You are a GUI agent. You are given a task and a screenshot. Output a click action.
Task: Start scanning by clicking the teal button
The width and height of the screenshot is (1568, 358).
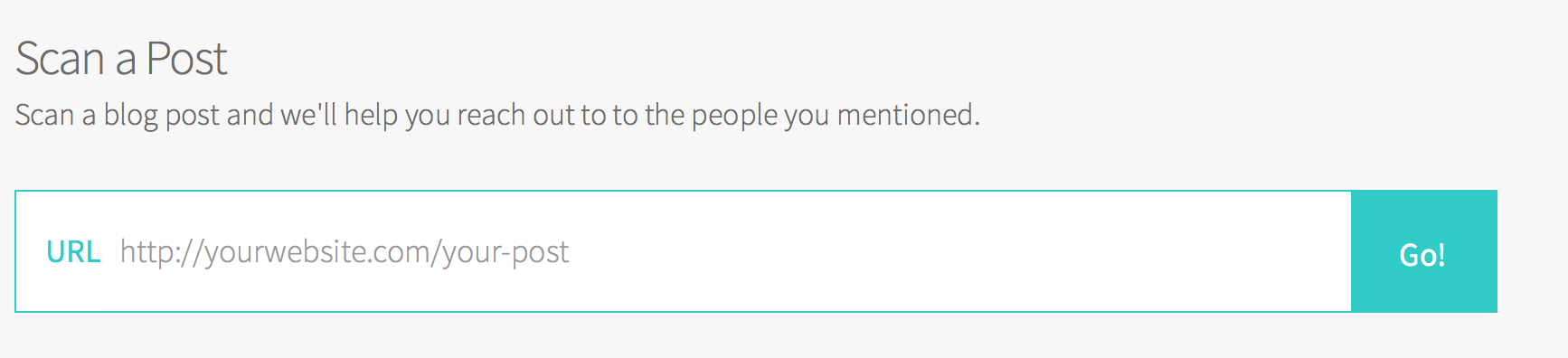1424,251
